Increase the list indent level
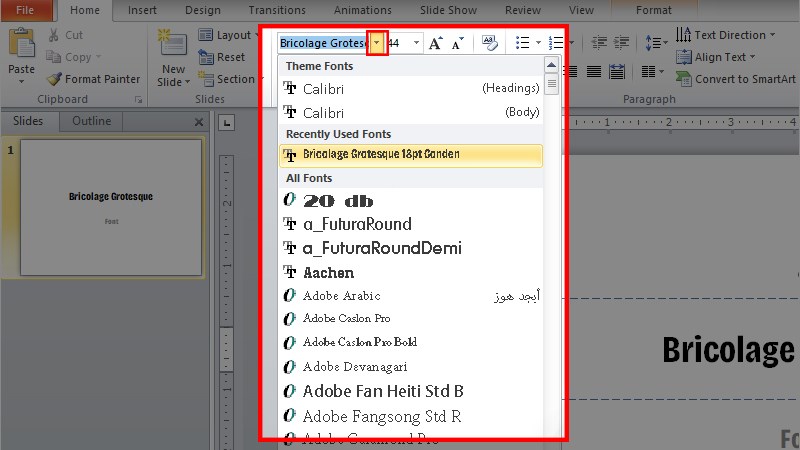The width and height of the screenshot is (800, 450). tap(621, 43)
